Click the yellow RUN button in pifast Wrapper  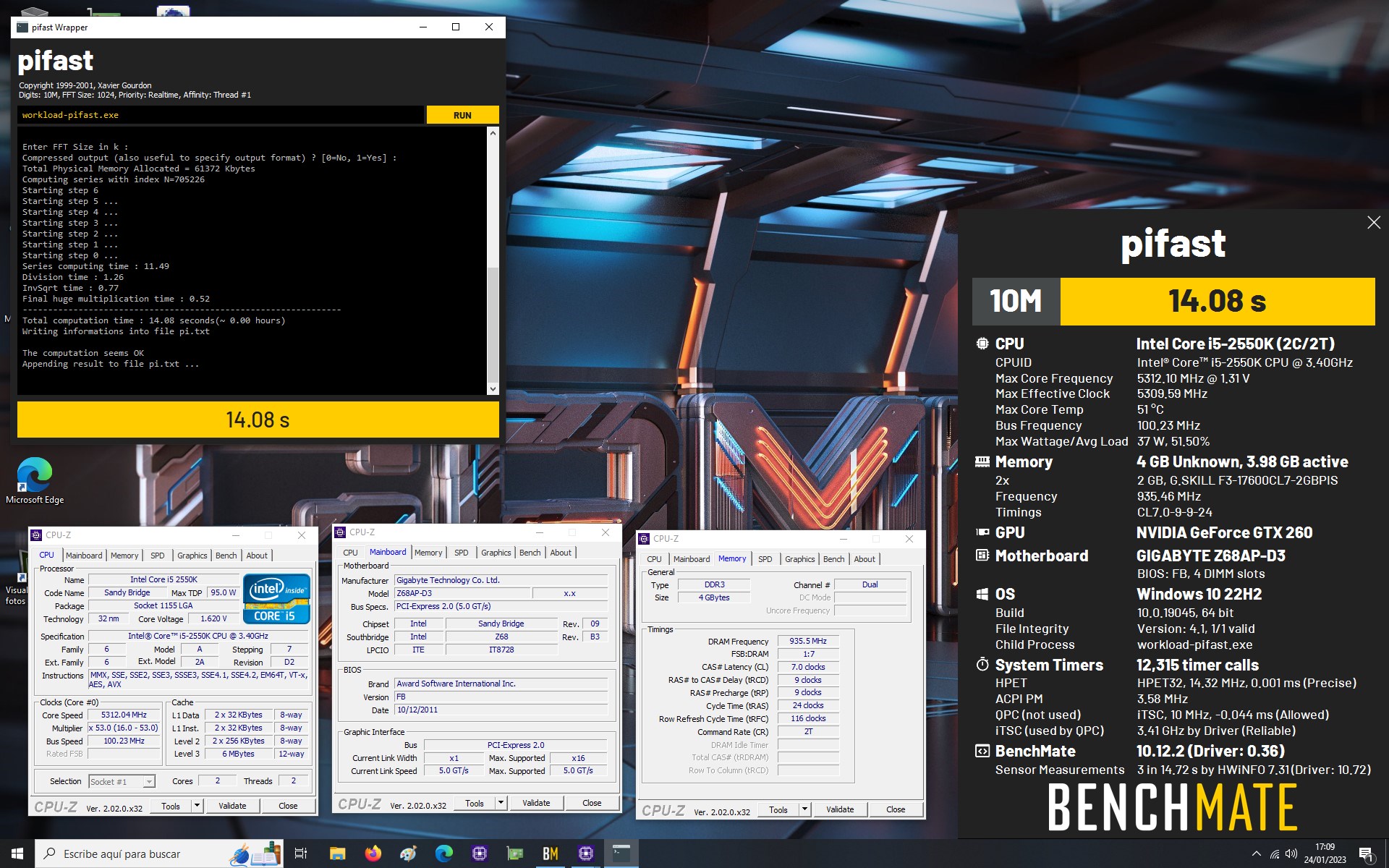point(462,115)
